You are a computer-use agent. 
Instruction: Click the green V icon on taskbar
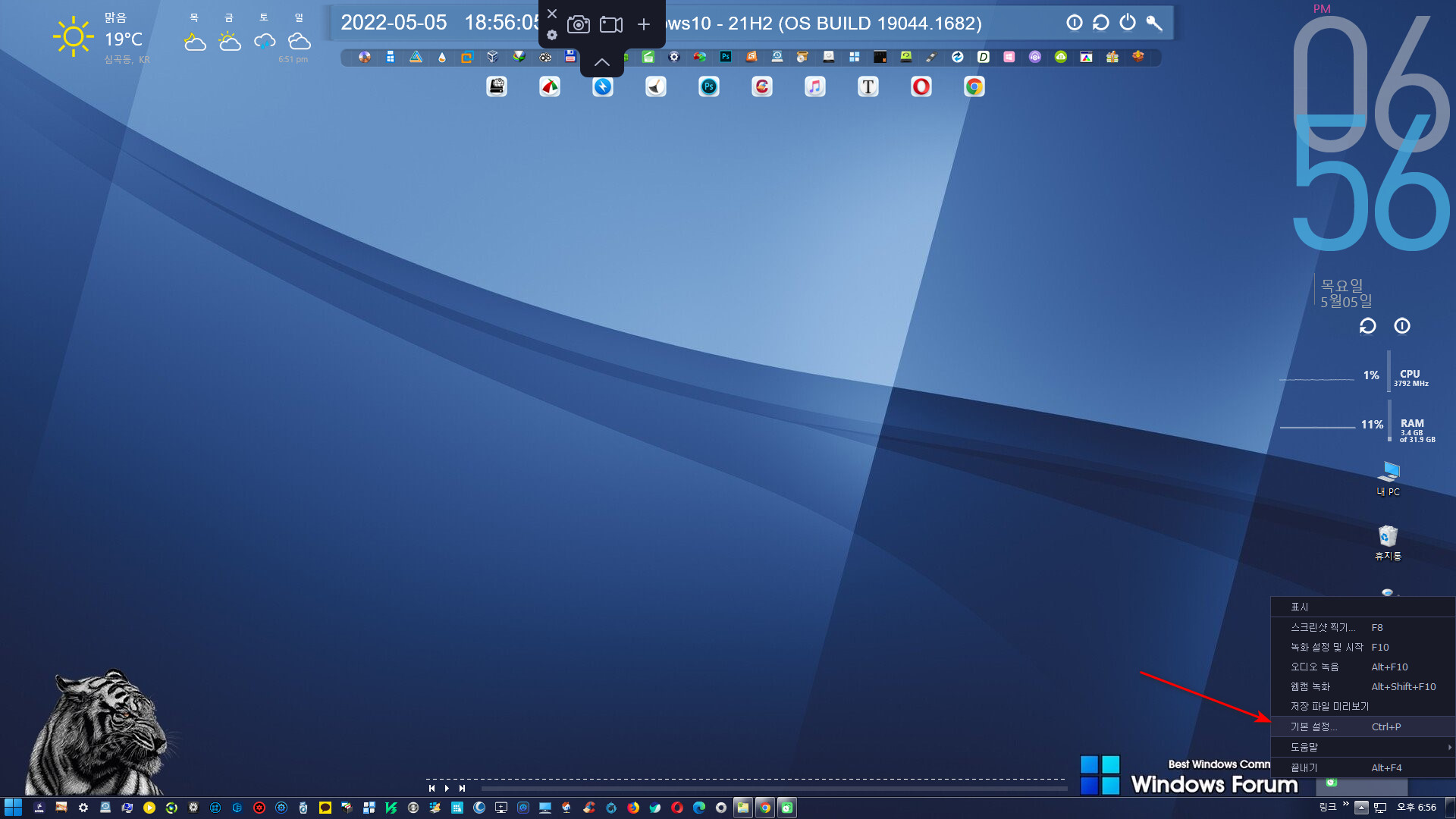(391, 808)
